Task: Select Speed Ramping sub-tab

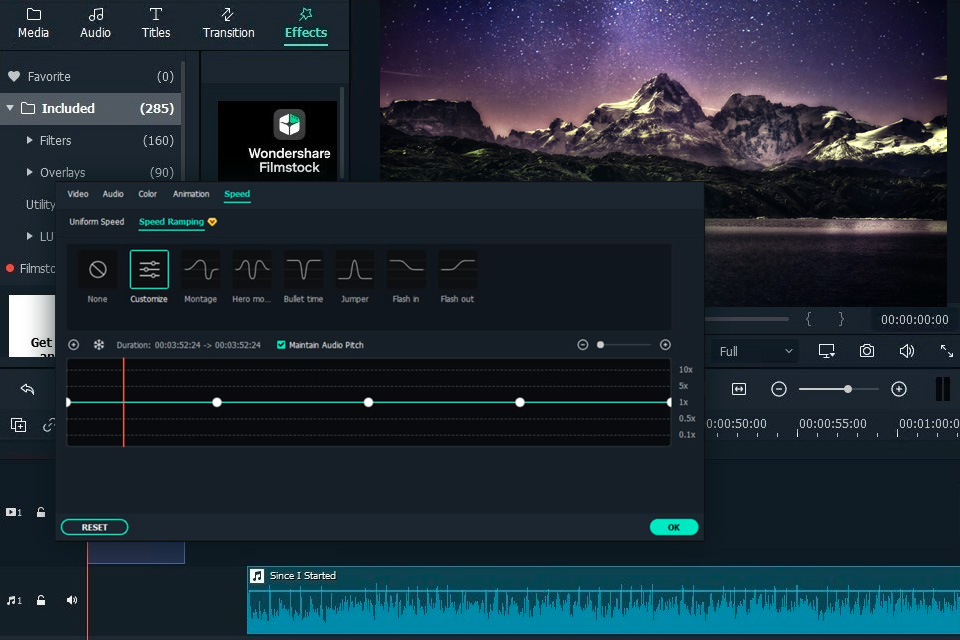Action: tap(171, 222)
